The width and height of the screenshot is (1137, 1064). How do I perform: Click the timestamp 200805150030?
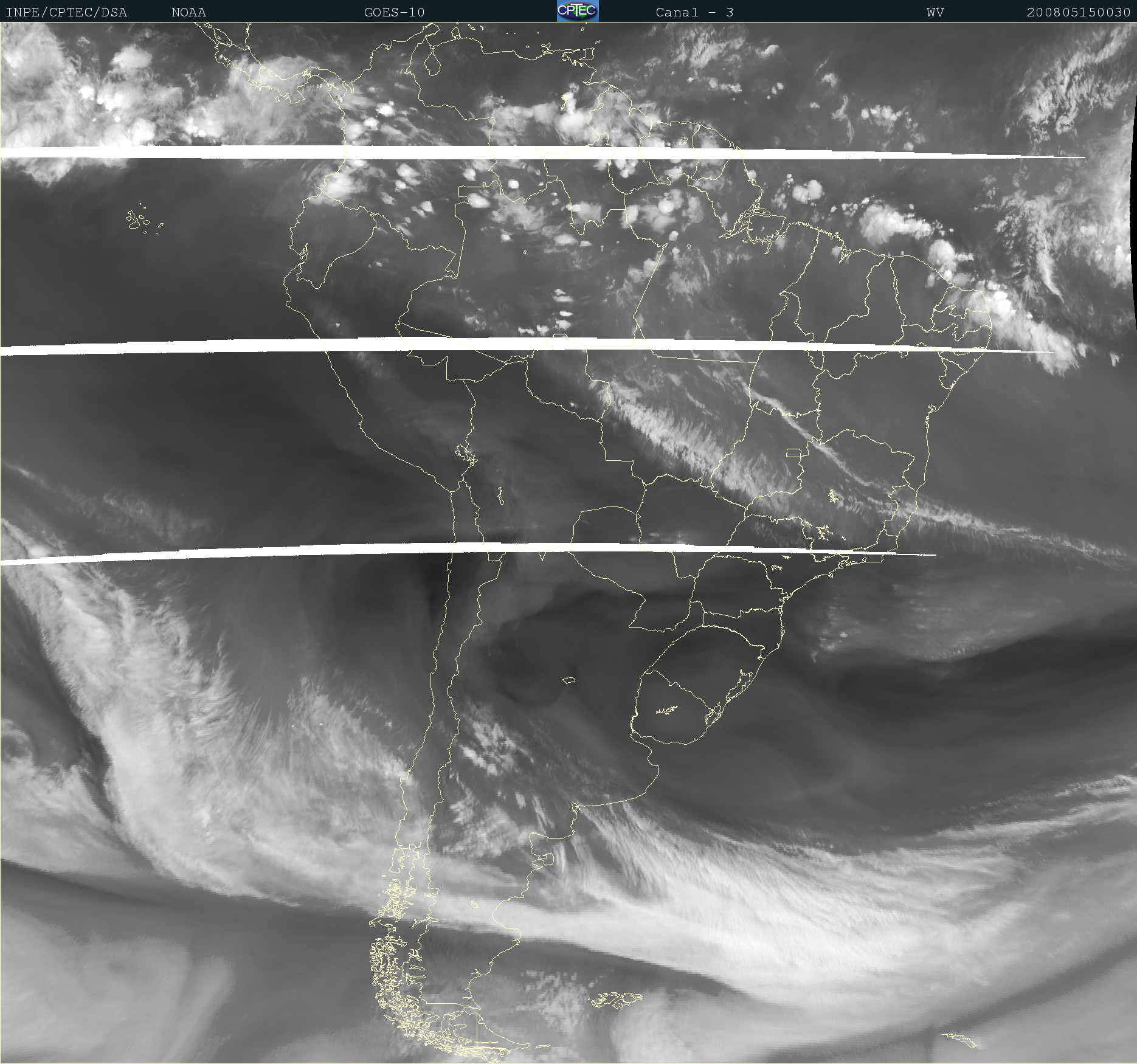click(1079, 12)
